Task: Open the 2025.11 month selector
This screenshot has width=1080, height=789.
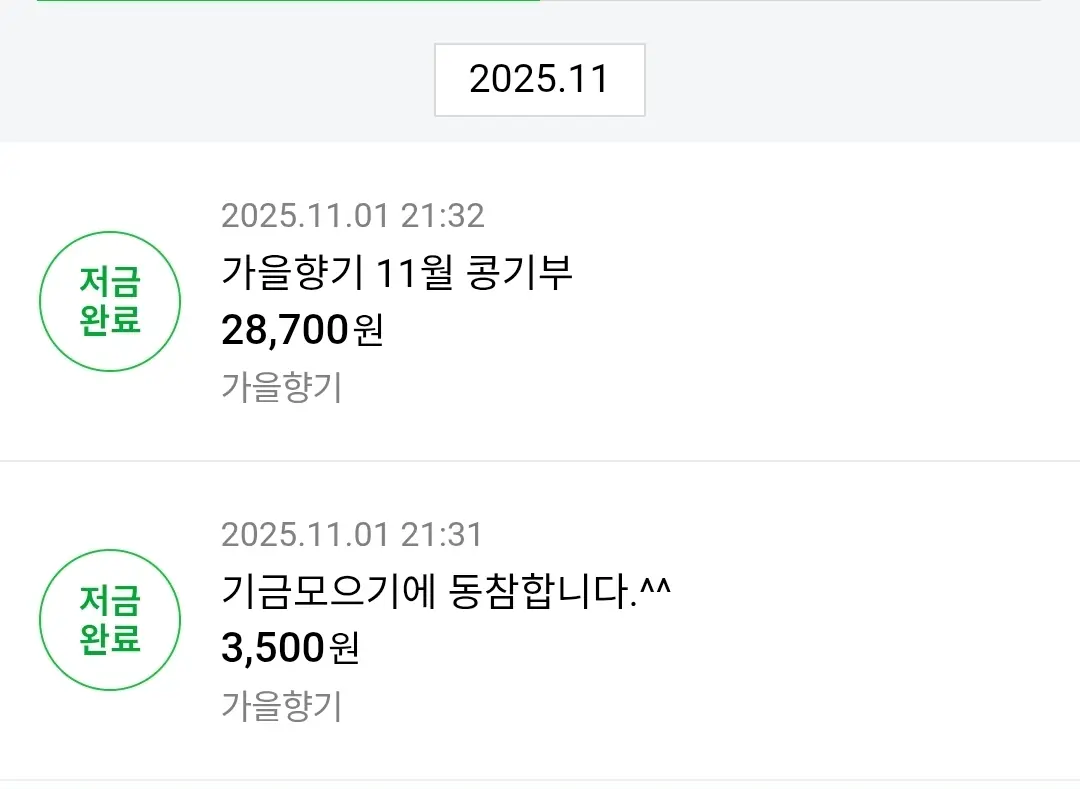Action: [539, 80]
